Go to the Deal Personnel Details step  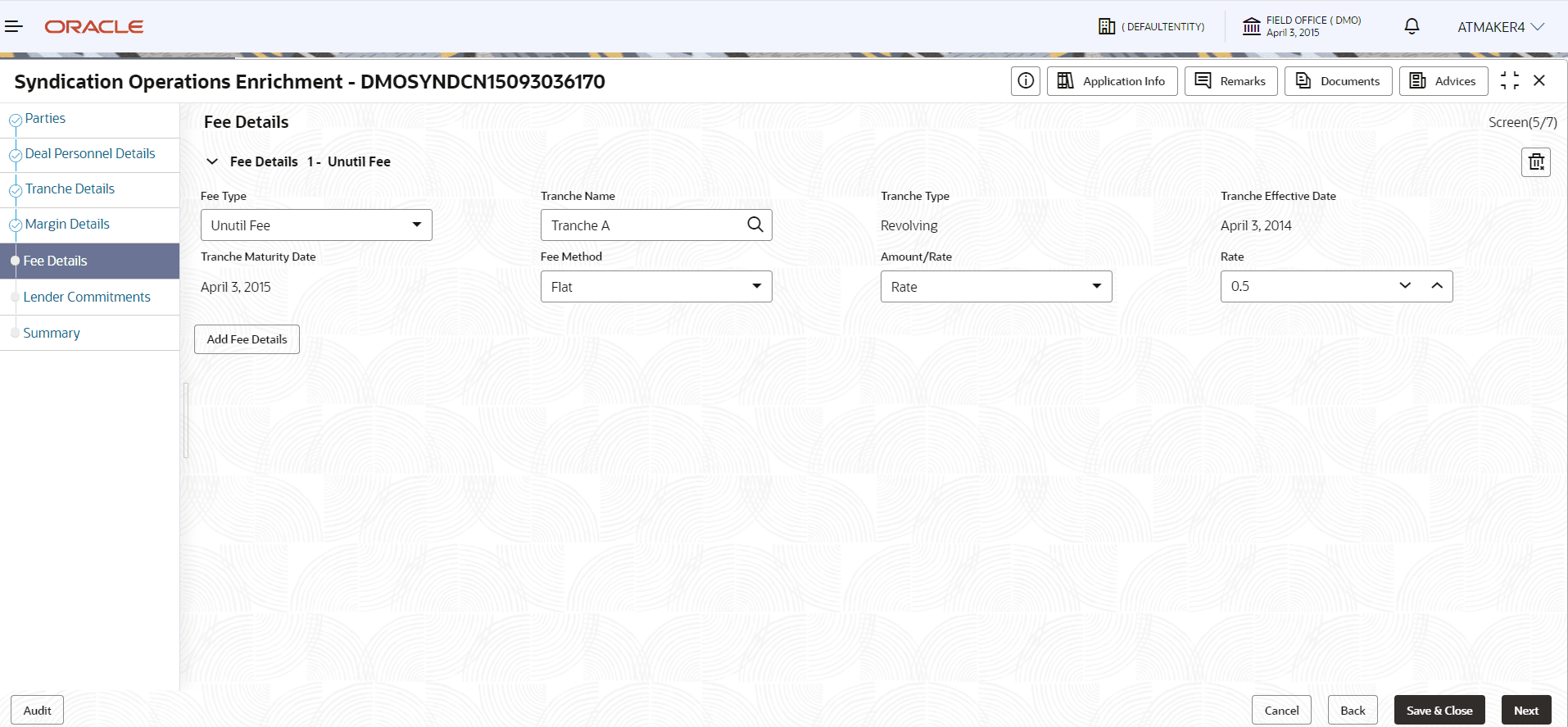pyautogui.click(x=90, y=154)
